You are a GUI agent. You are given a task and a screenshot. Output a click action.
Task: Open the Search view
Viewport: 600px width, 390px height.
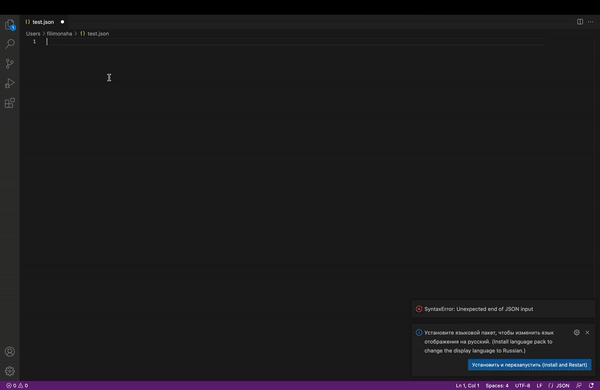10,44
